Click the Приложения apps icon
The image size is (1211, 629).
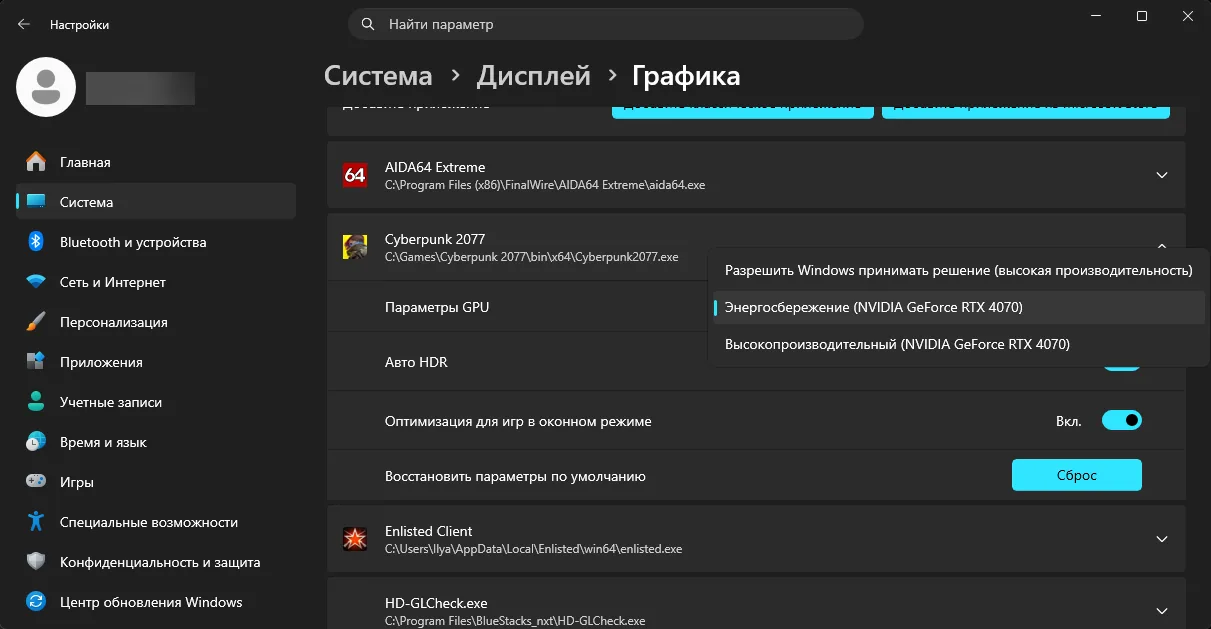click(36, 362)
